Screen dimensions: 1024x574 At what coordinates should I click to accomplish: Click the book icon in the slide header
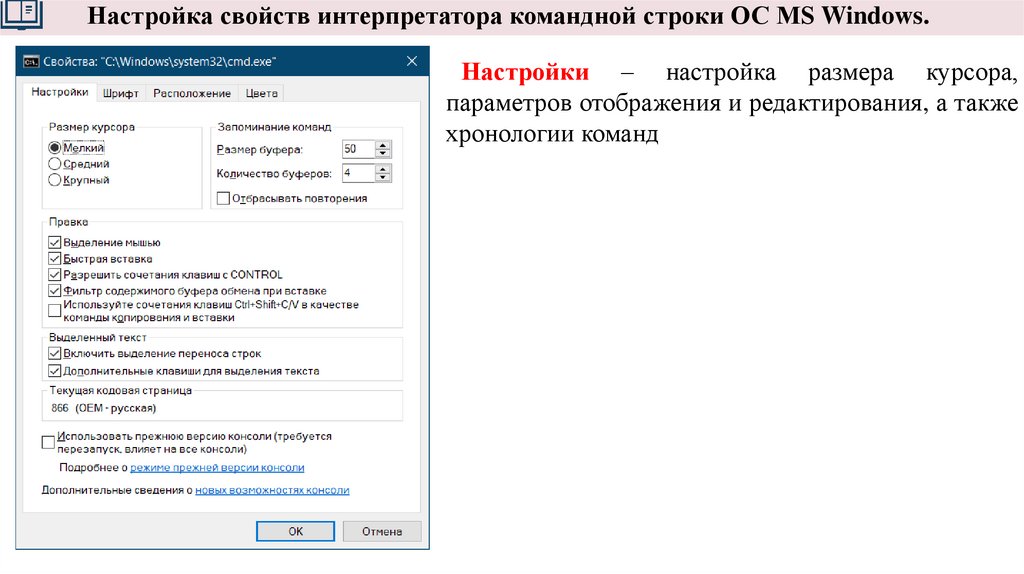tap(21, 14)
